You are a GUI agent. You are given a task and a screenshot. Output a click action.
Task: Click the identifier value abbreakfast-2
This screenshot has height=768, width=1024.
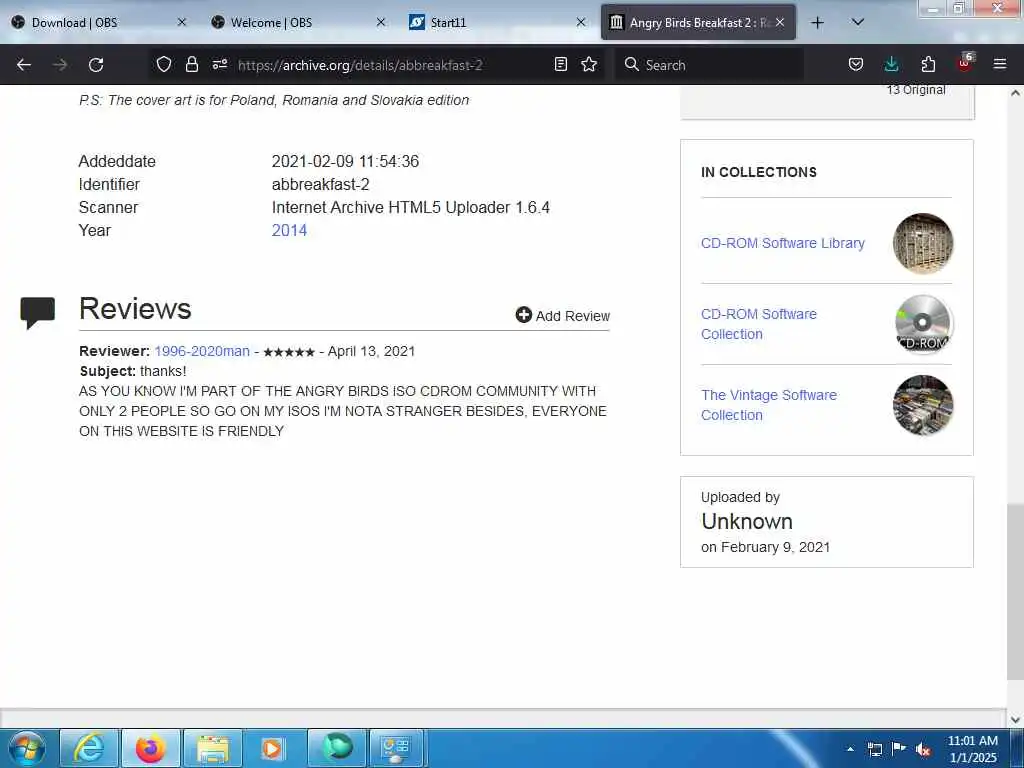(x=320, y=184)
